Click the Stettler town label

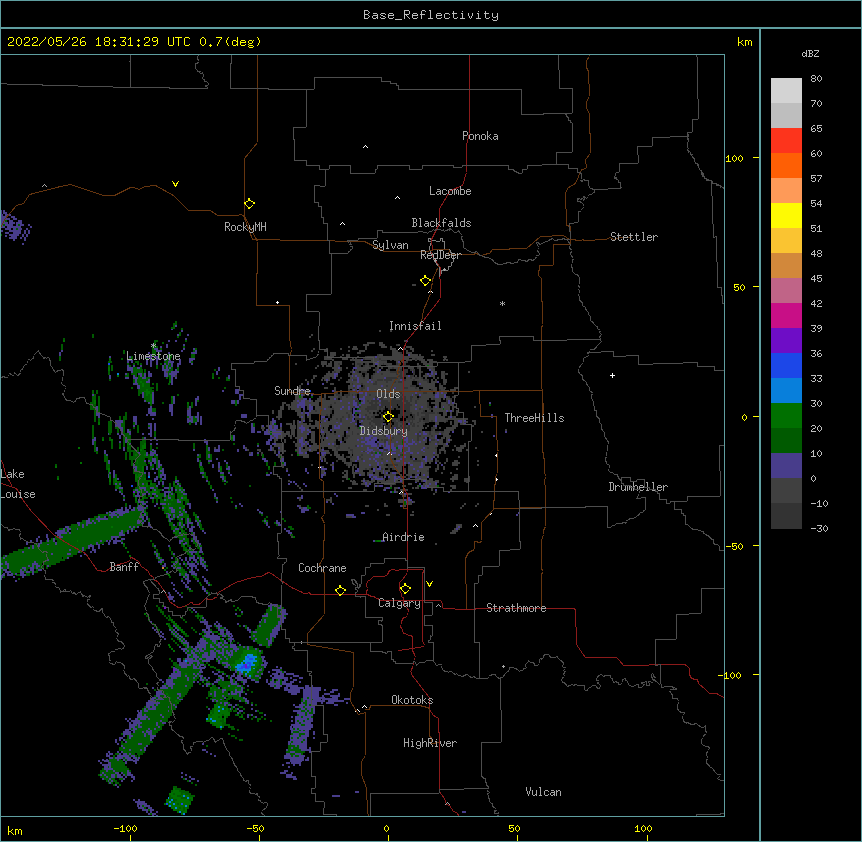[634, 237]
